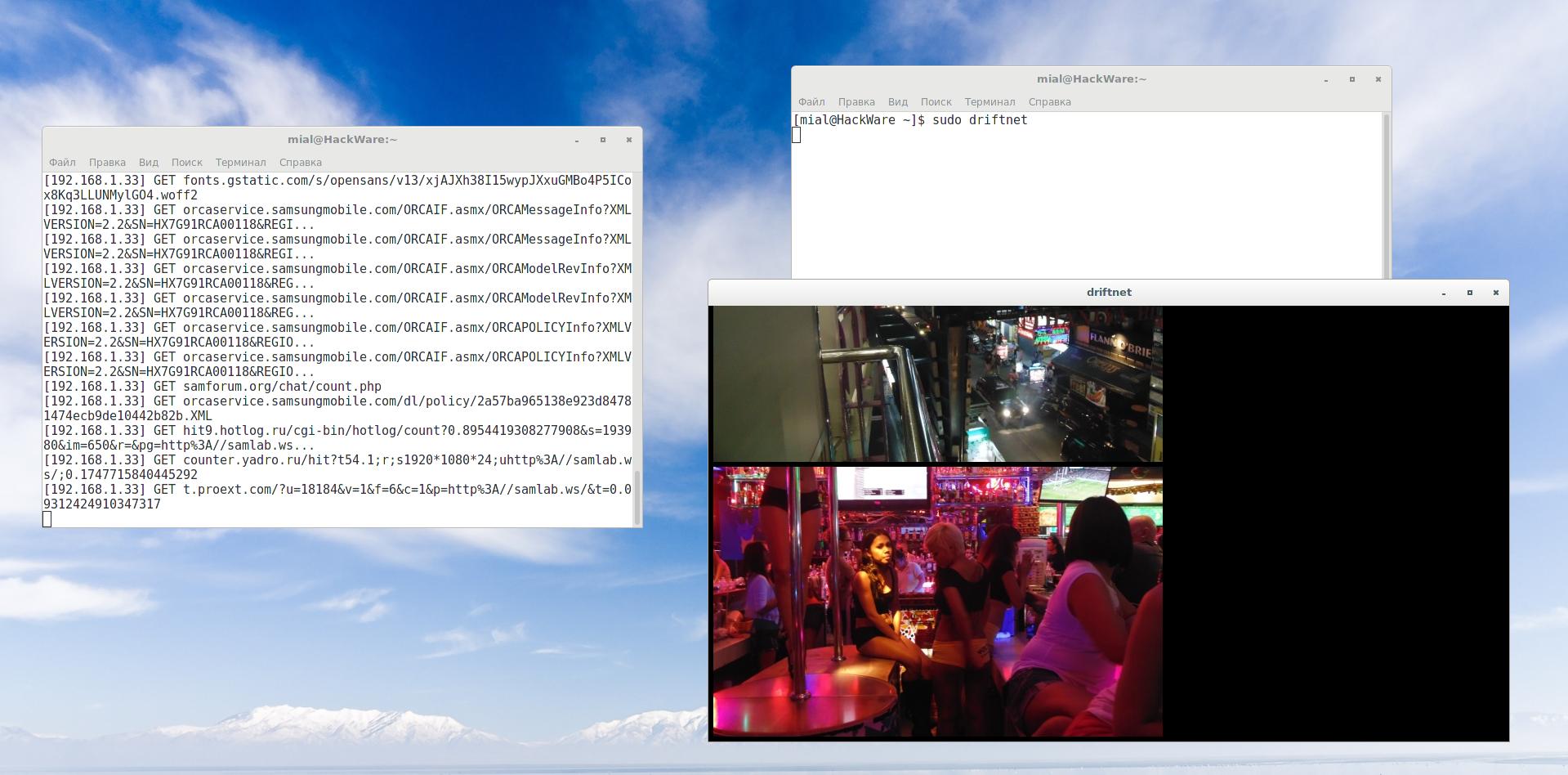
Task: Open Поиск menu in sudo driftnet terminal
Action: 936,102
